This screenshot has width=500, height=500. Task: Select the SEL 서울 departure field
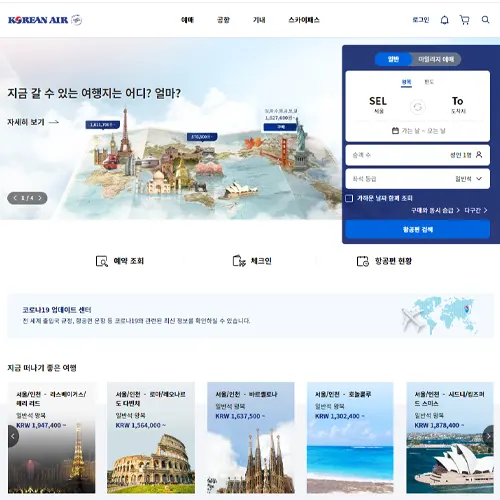[378, 105]
